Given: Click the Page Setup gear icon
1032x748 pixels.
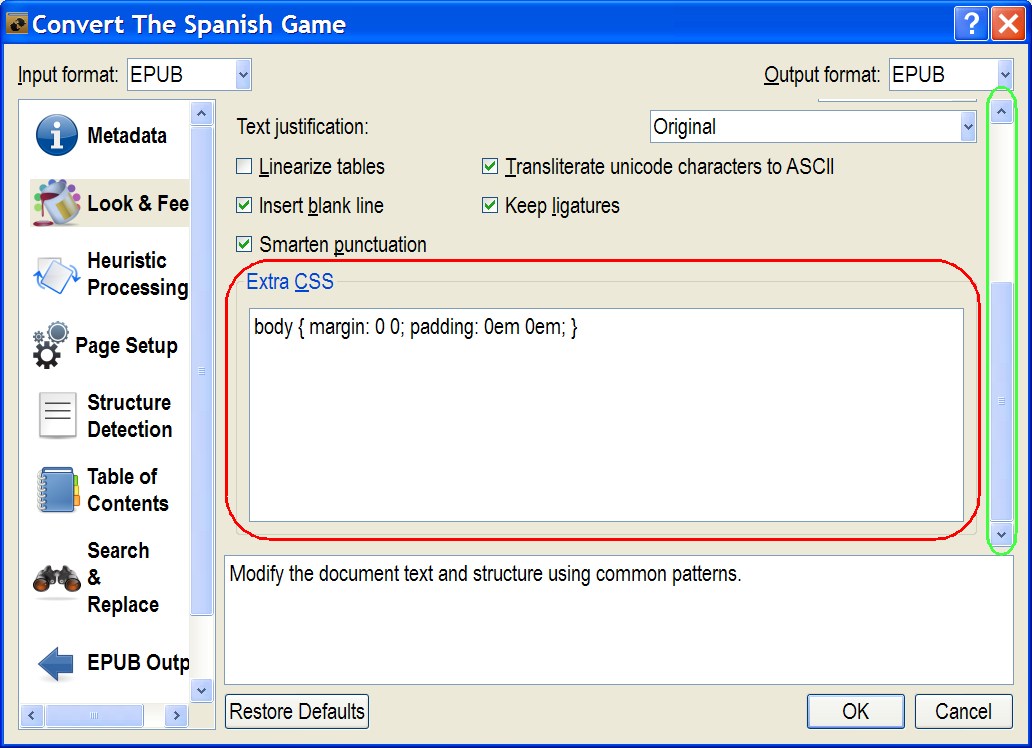Looking at the screenshot, I should 53,346.
